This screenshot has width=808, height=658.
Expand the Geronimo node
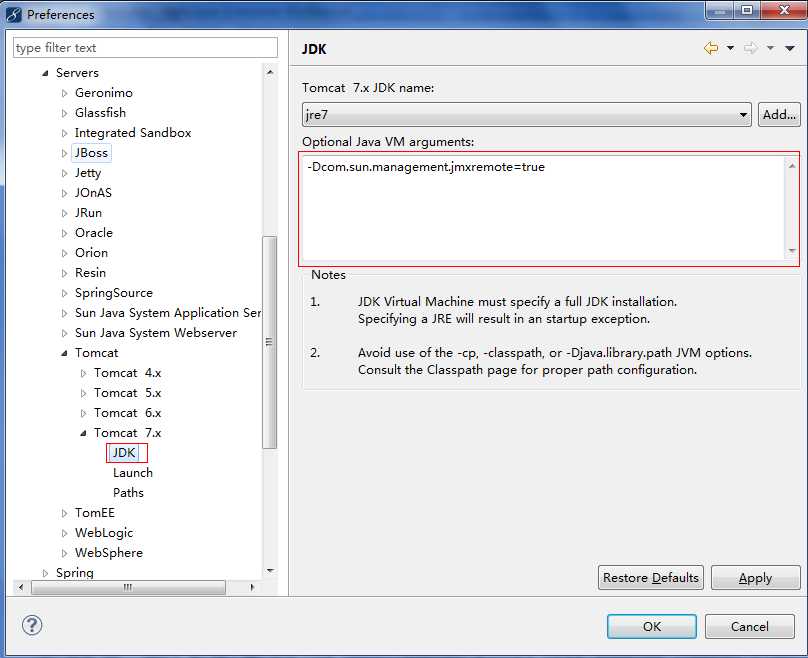pyautogui.click(x=64, y=93)
